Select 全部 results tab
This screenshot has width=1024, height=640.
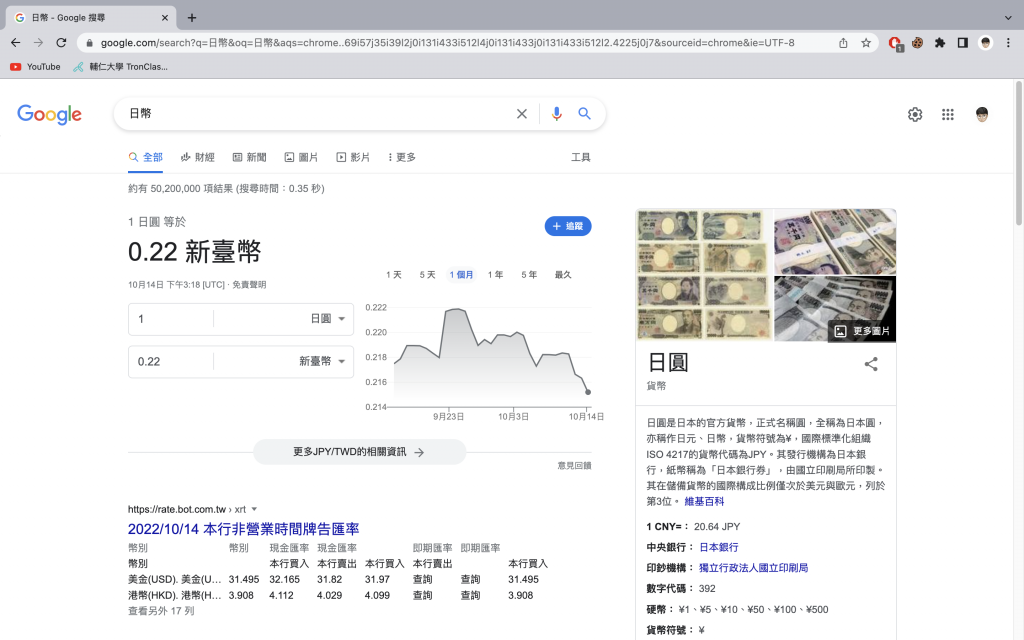(x=146, y=157)
